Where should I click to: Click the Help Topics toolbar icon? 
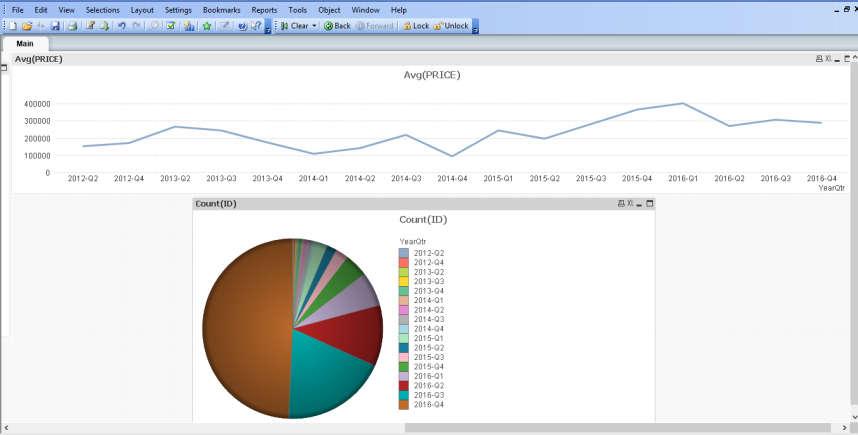coord(242,26)
